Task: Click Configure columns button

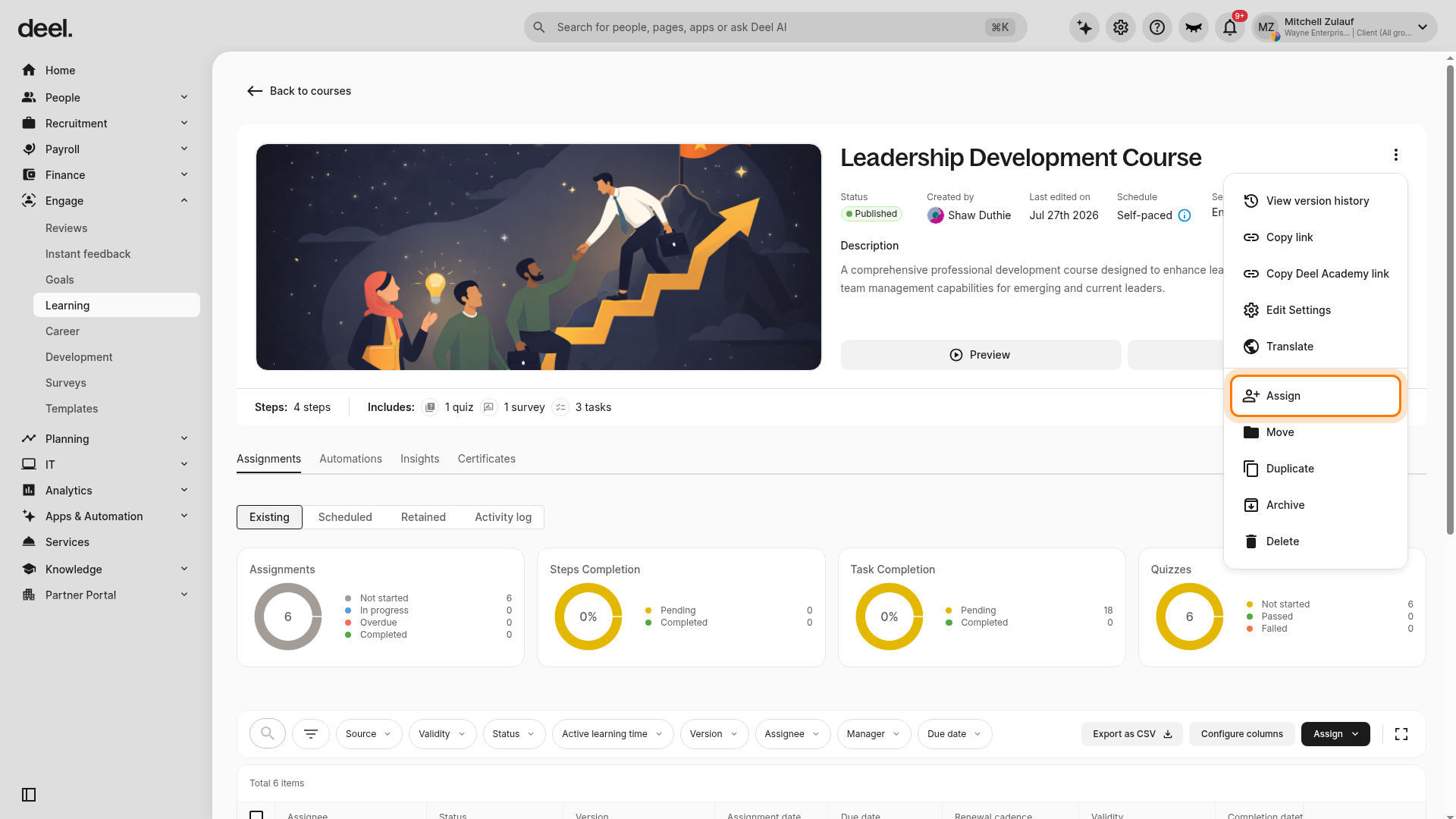Action: coord(1241,734)
